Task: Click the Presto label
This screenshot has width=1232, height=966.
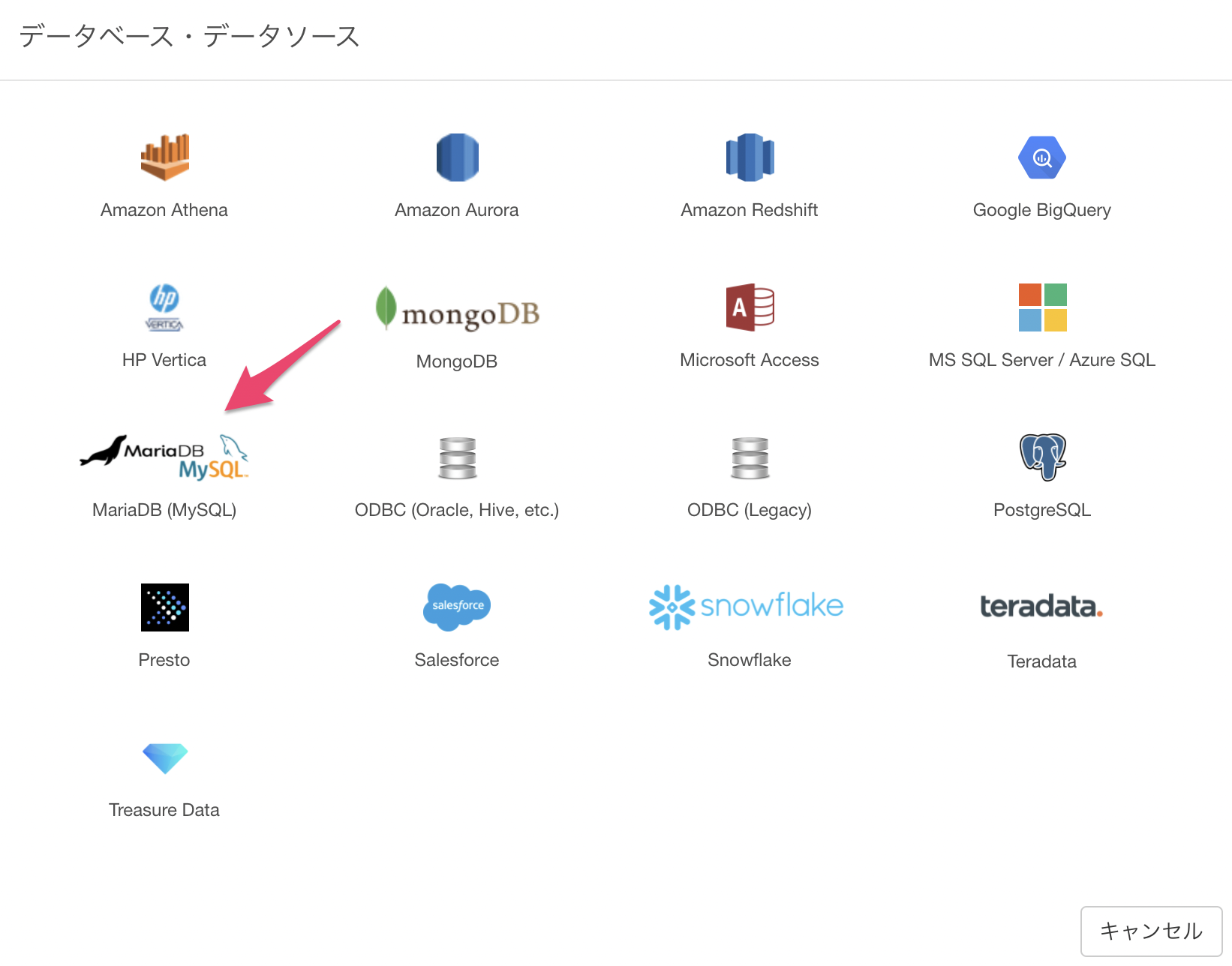Action: (x=164, y=660)
